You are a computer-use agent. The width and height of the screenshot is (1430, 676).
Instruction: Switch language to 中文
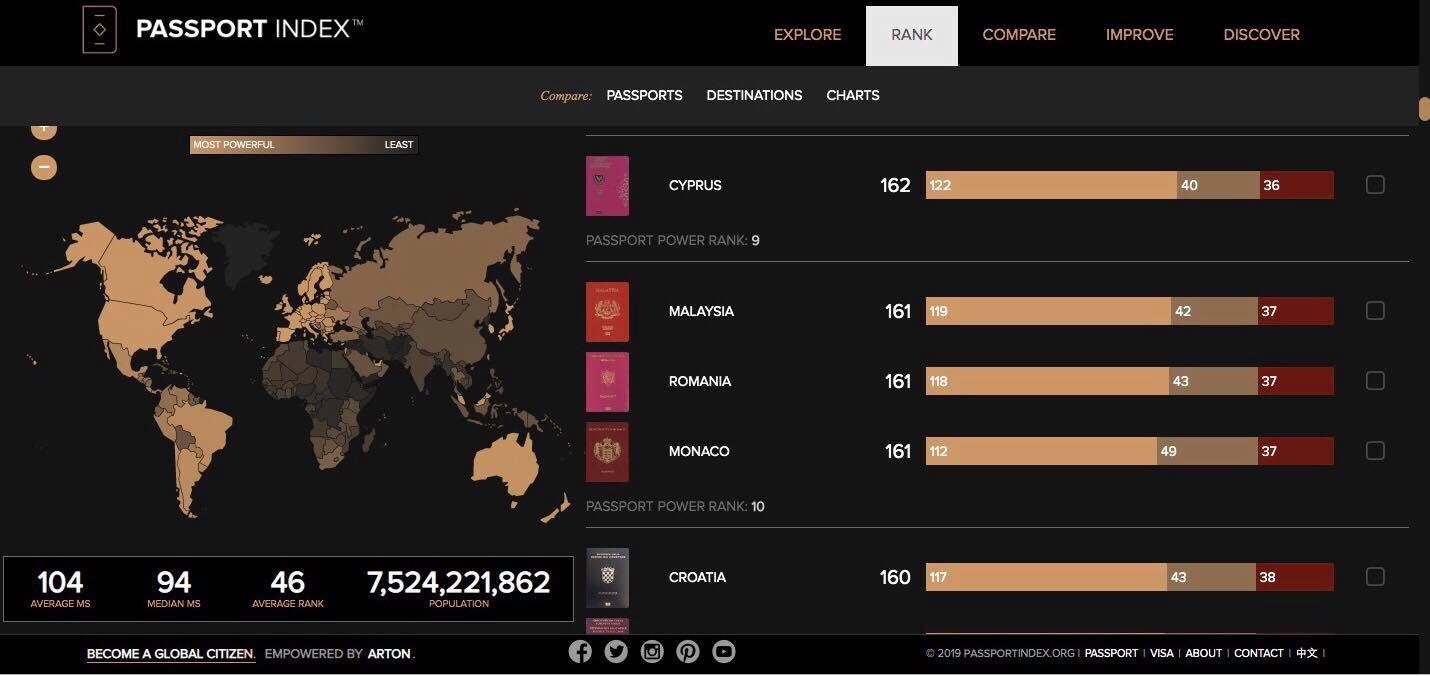(x=1307, y=653)
